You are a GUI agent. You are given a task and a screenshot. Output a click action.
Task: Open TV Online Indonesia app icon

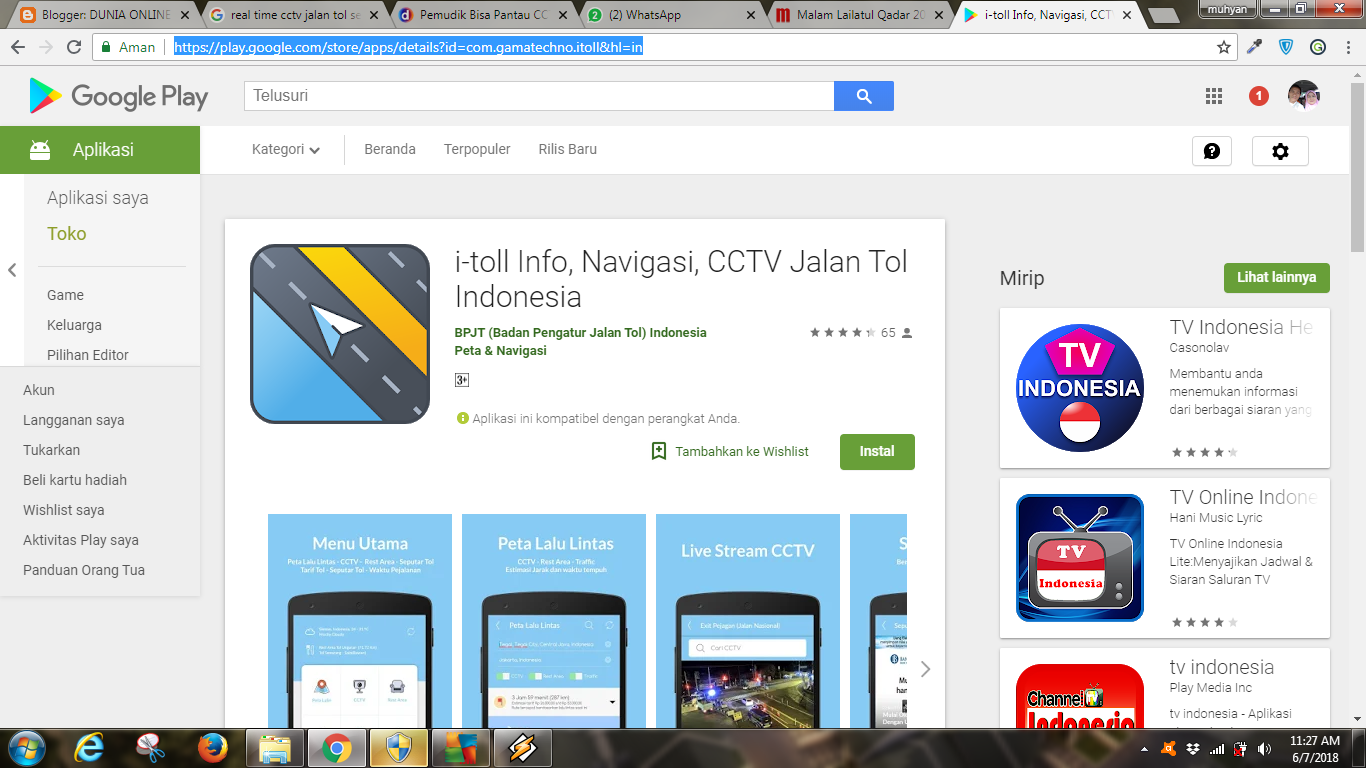click(x=1080, y=558)
